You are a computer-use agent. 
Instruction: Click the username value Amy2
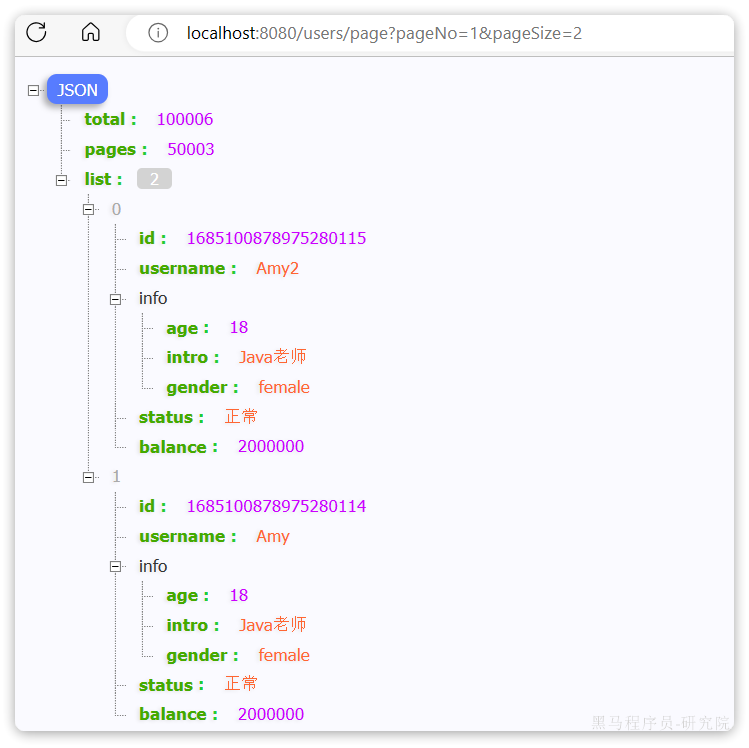tap(277, 268)
